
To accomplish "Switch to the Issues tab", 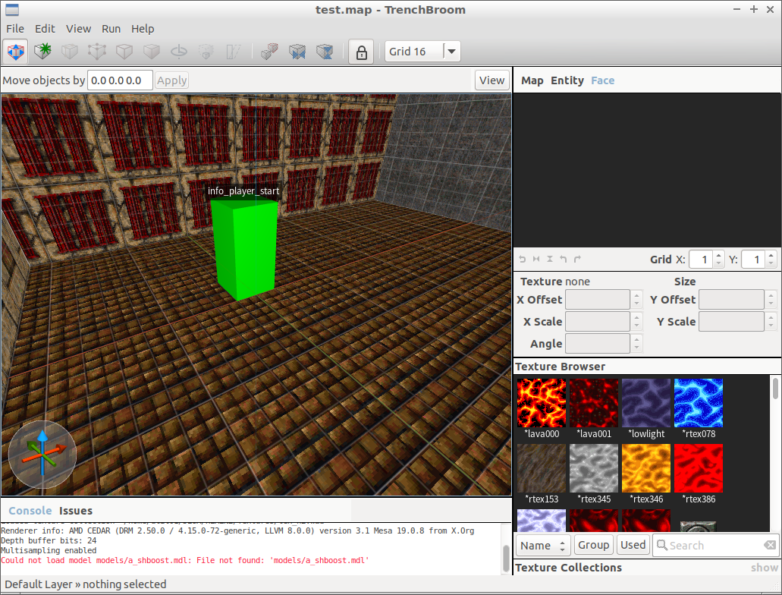I will tap(76, 511).
